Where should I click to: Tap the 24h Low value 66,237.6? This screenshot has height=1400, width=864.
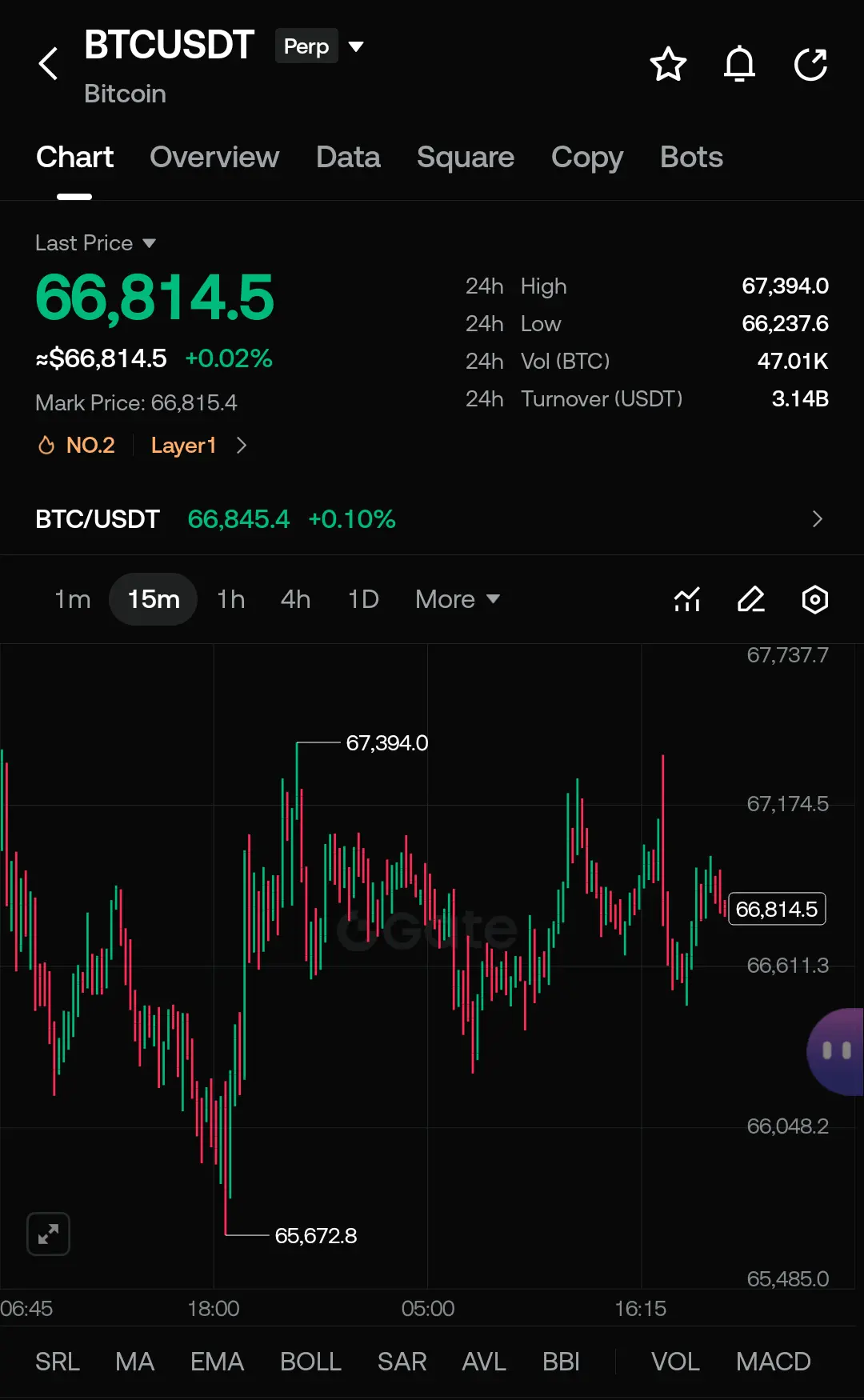tap(785, 323)
